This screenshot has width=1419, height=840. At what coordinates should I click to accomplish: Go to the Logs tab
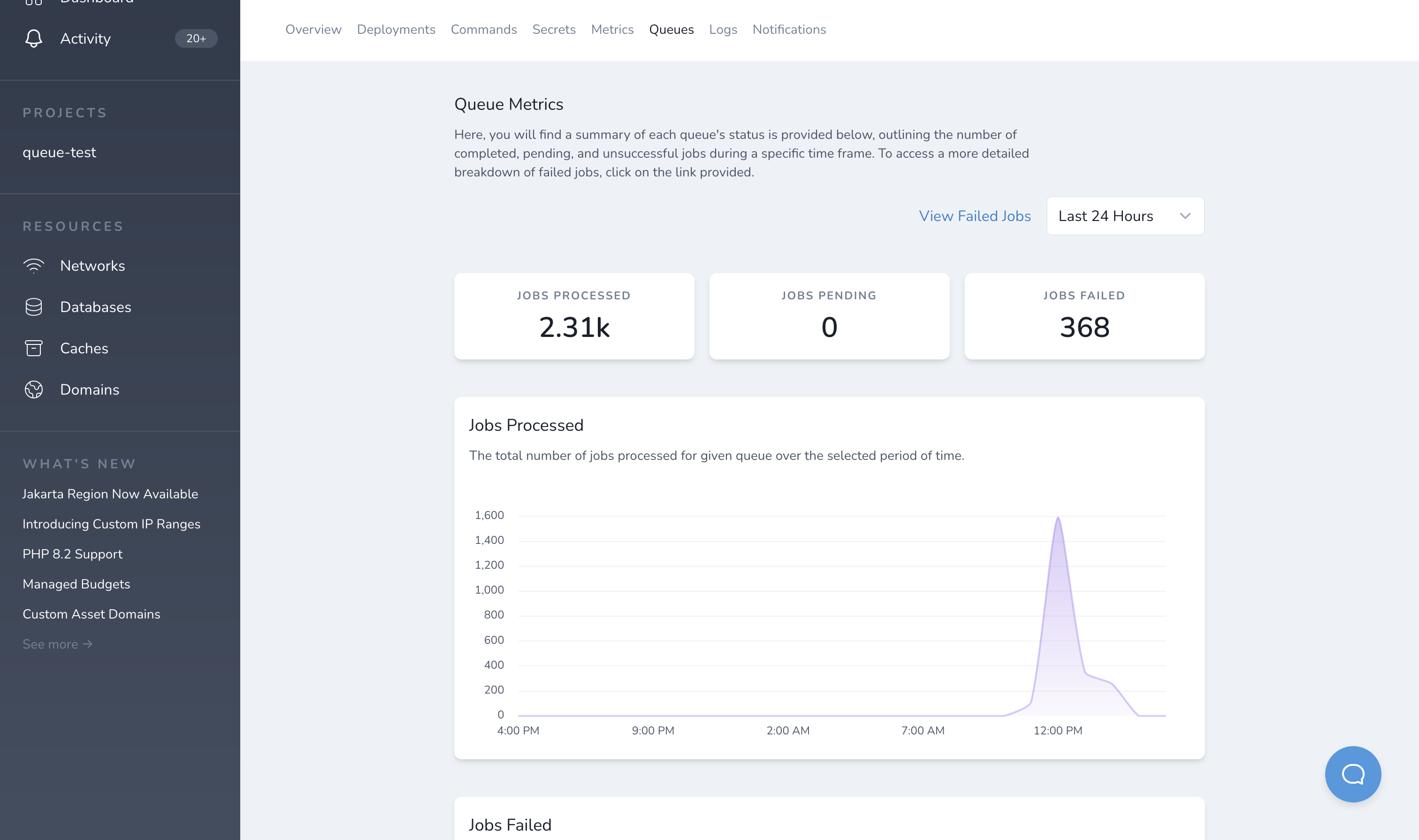point(722,30)
